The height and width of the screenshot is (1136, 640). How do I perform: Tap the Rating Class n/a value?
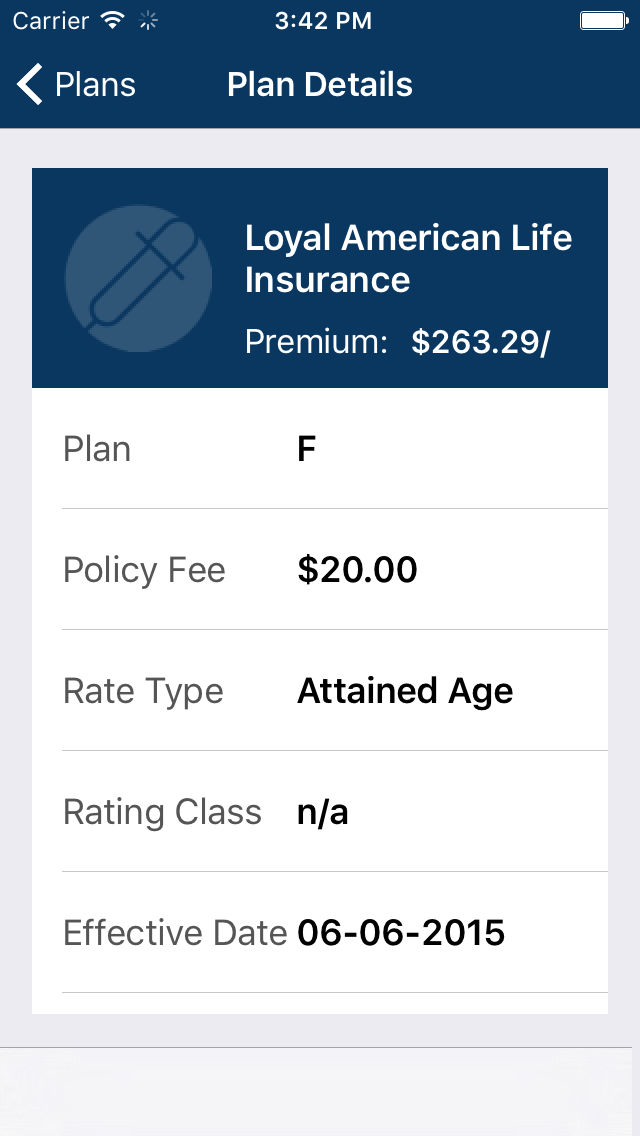point(322,812)
